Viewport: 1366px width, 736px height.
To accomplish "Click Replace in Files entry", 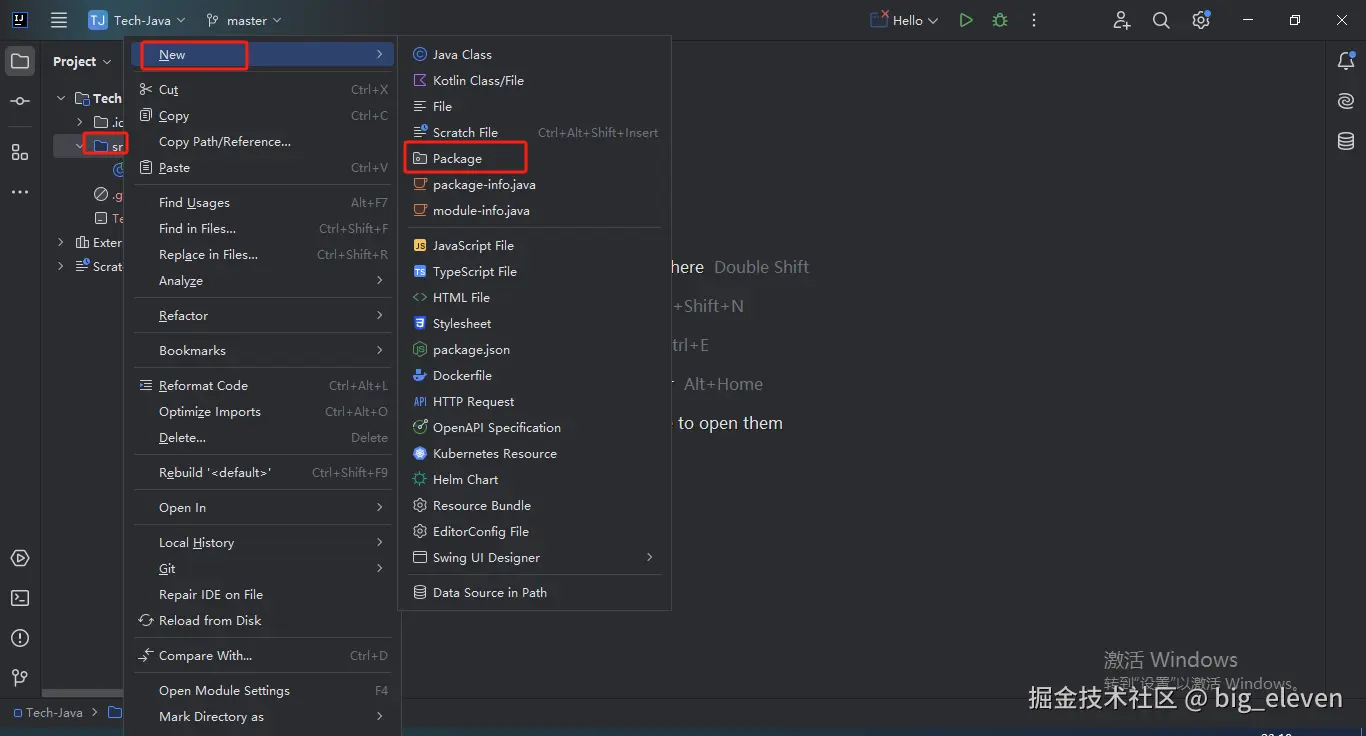I will click(263, 254).
